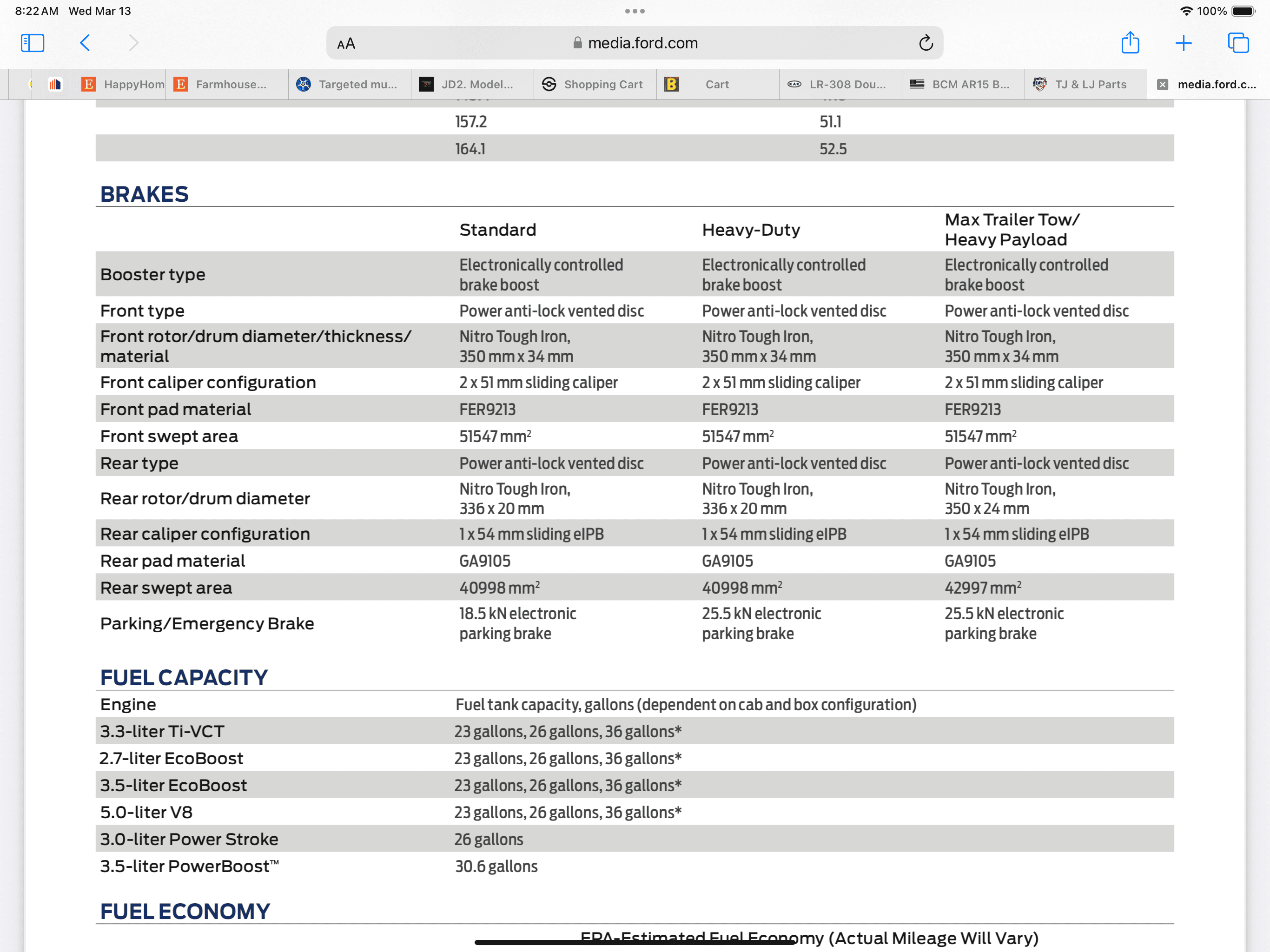Screen dimensions: 1270x952
Task: Select the FUEL ECONOMY heading
Action: (185, 911)
